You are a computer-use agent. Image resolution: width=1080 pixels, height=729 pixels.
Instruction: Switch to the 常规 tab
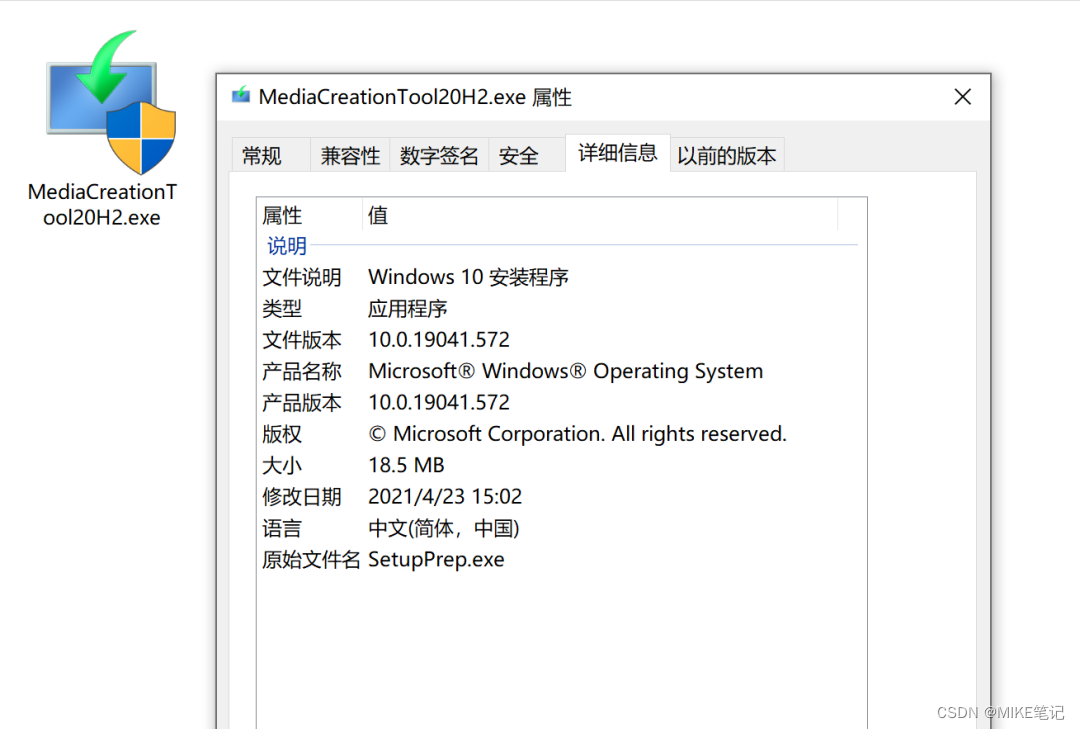[x=270, y=155]
